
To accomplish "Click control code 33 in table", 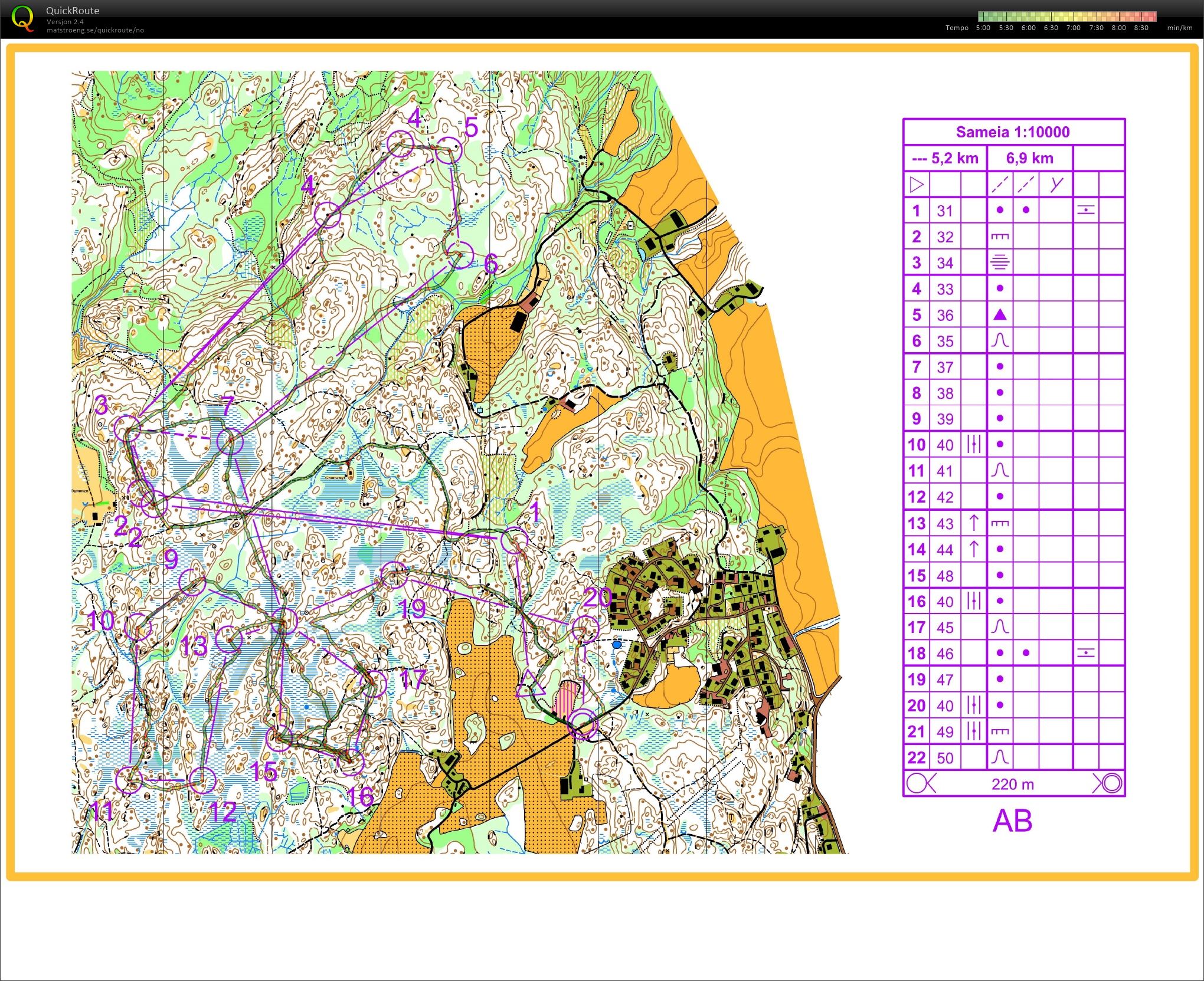I will click(x=945, y=289).
